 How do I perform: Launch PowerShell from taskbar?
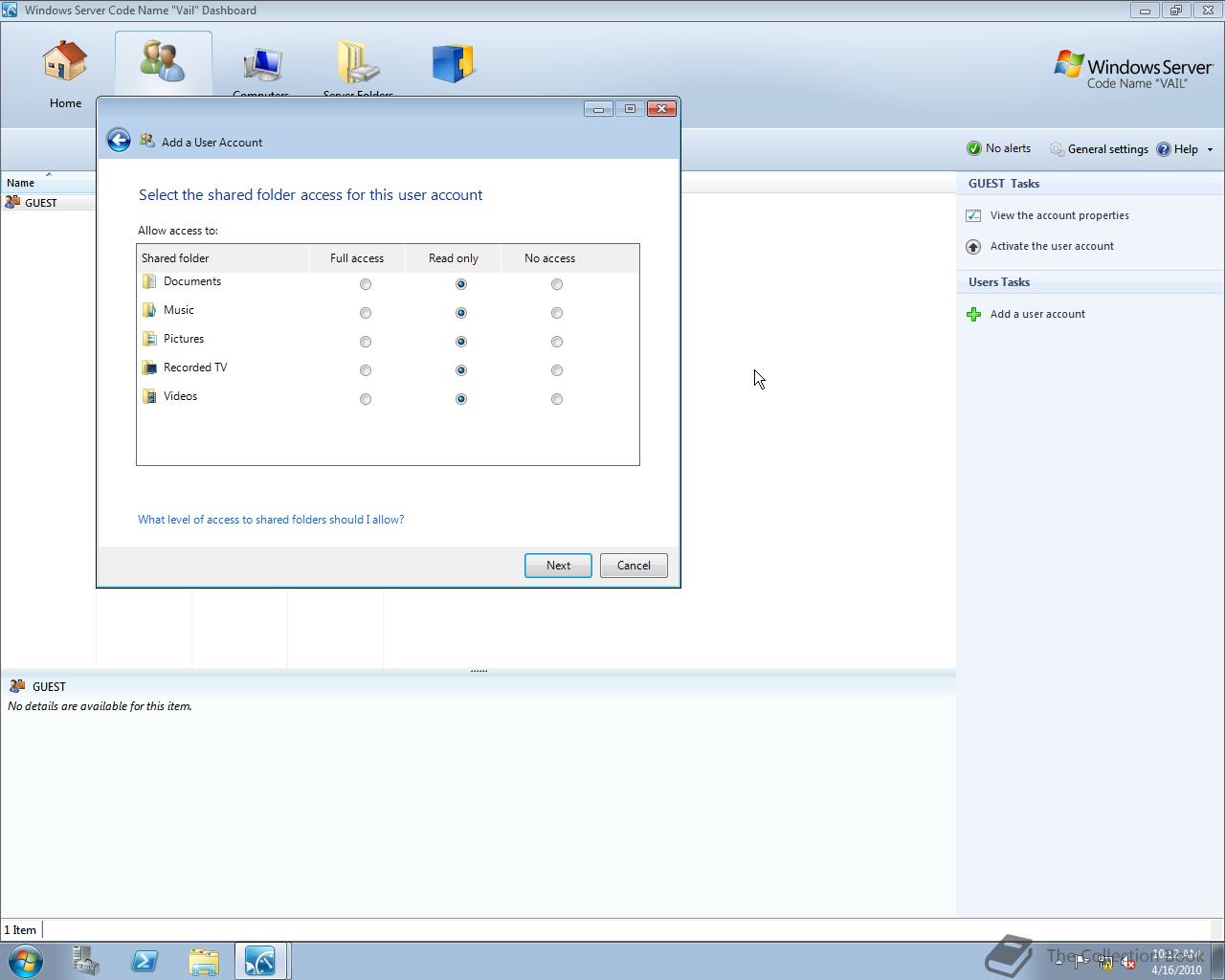145,961
